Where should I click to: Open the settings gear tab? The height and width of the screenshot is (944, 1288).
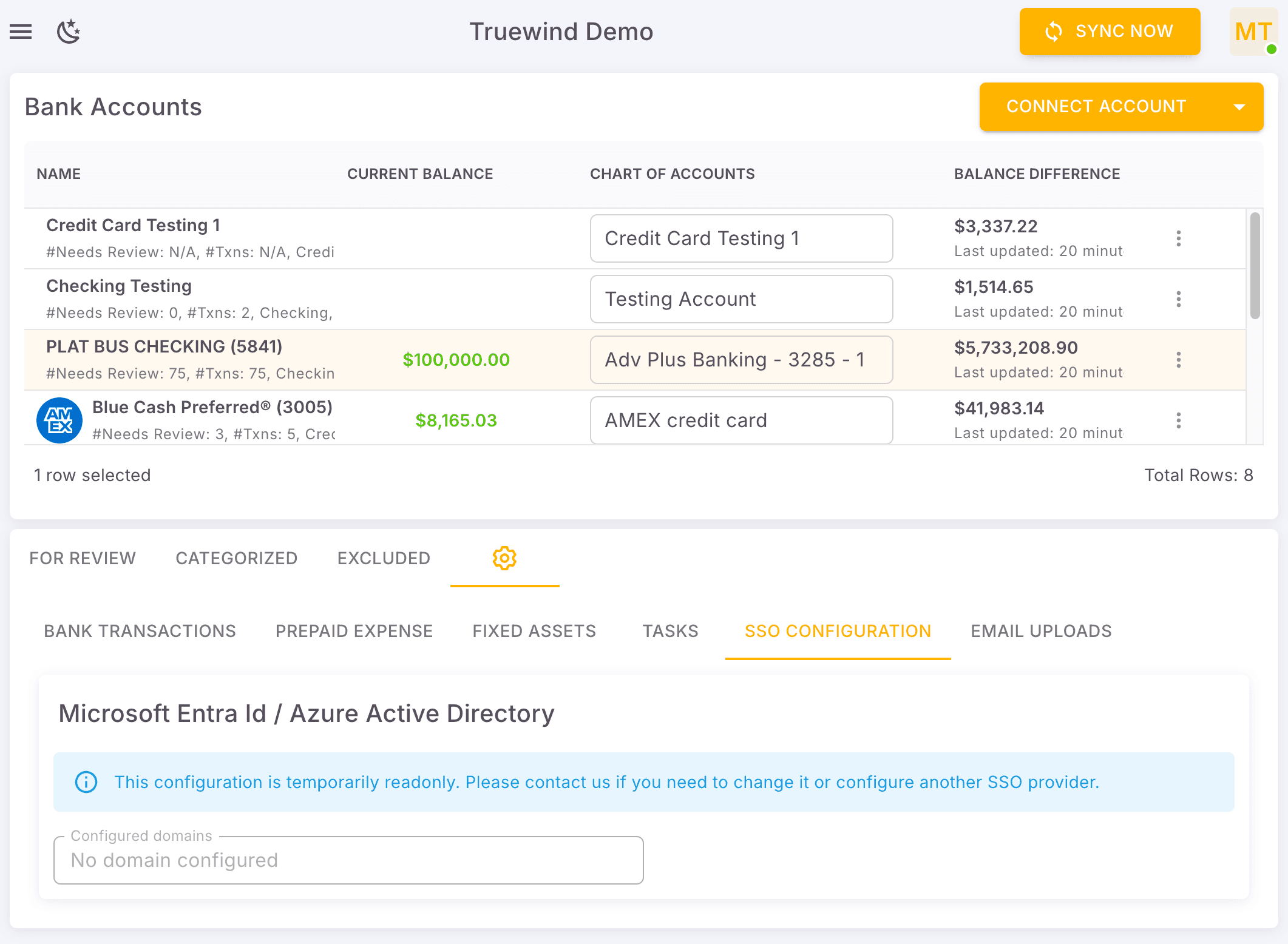point(504,558)
